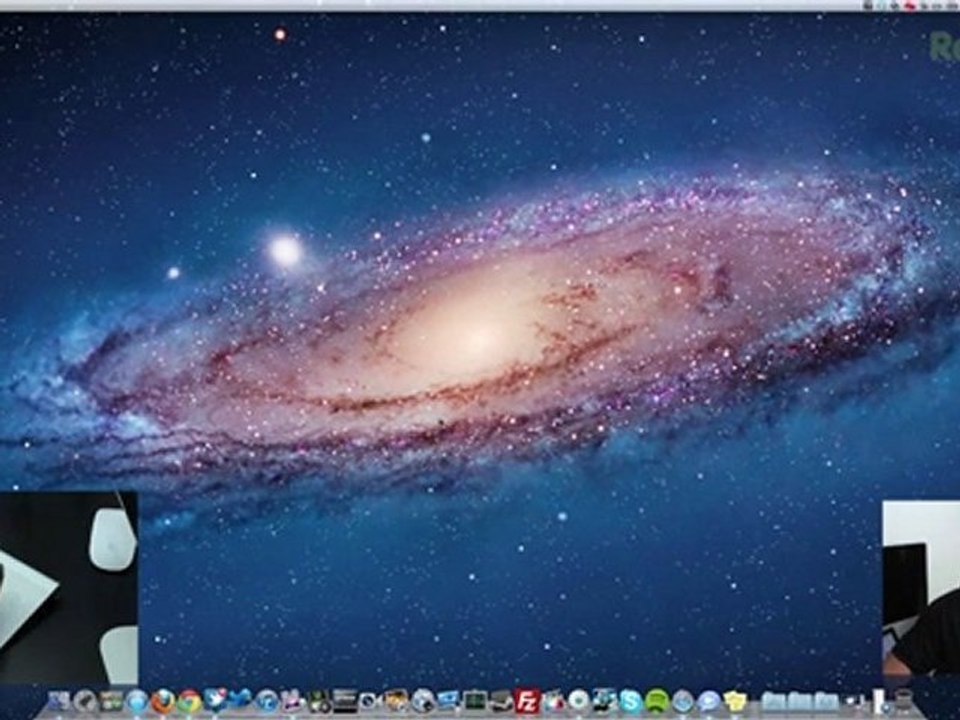
Task: Launch Firefox from the Dock
Action: pyautogui.click(x=163, y=701)
